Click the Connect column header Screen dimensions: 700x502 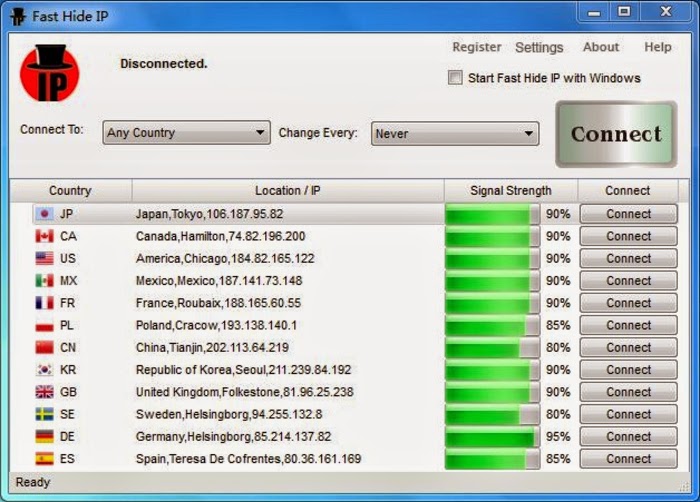[x=628, y=191]
